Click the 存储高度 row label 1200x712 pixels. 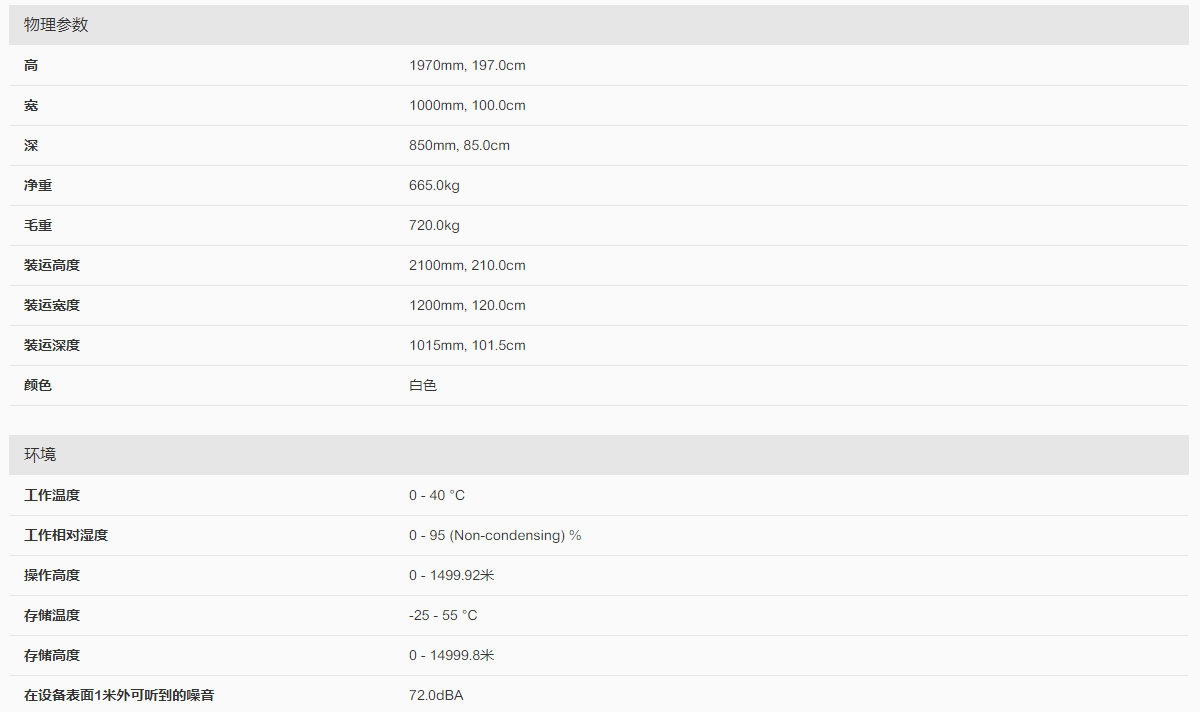pos(52,656)
